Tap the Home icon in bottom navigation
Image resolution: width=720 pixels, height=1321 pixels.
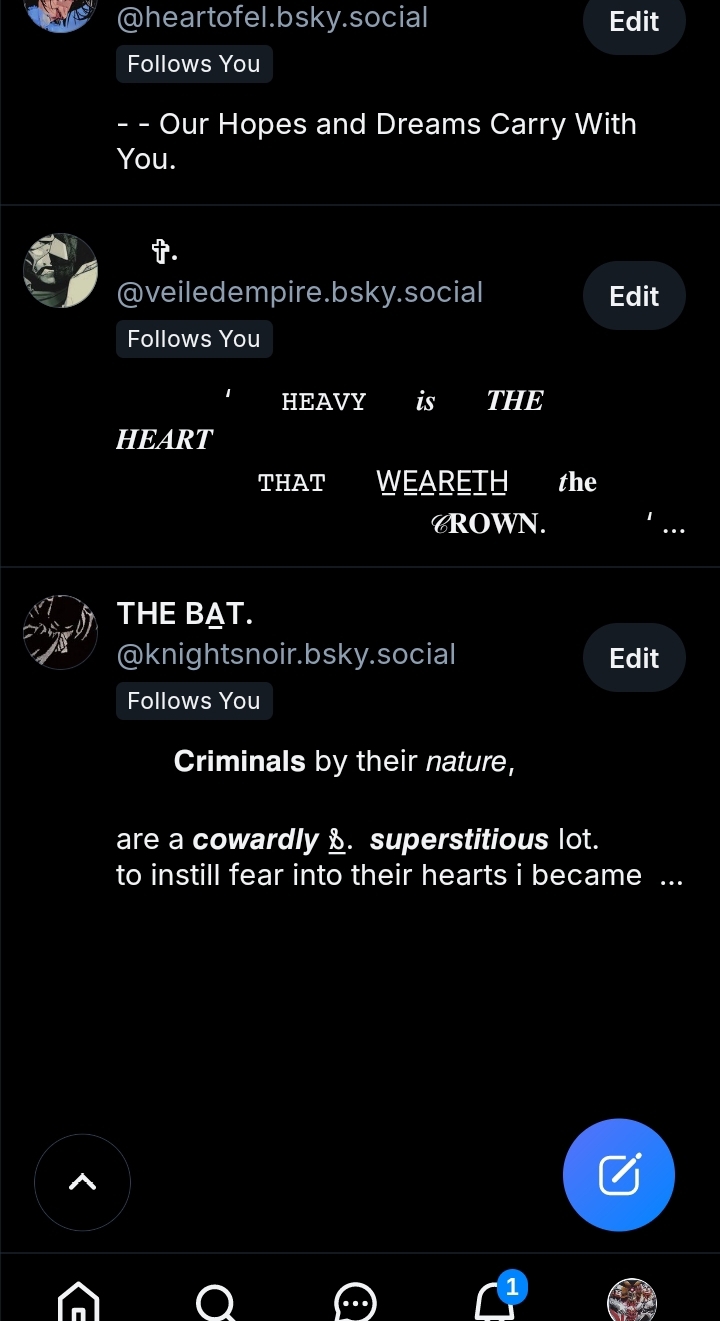[x=79, y=1301]
